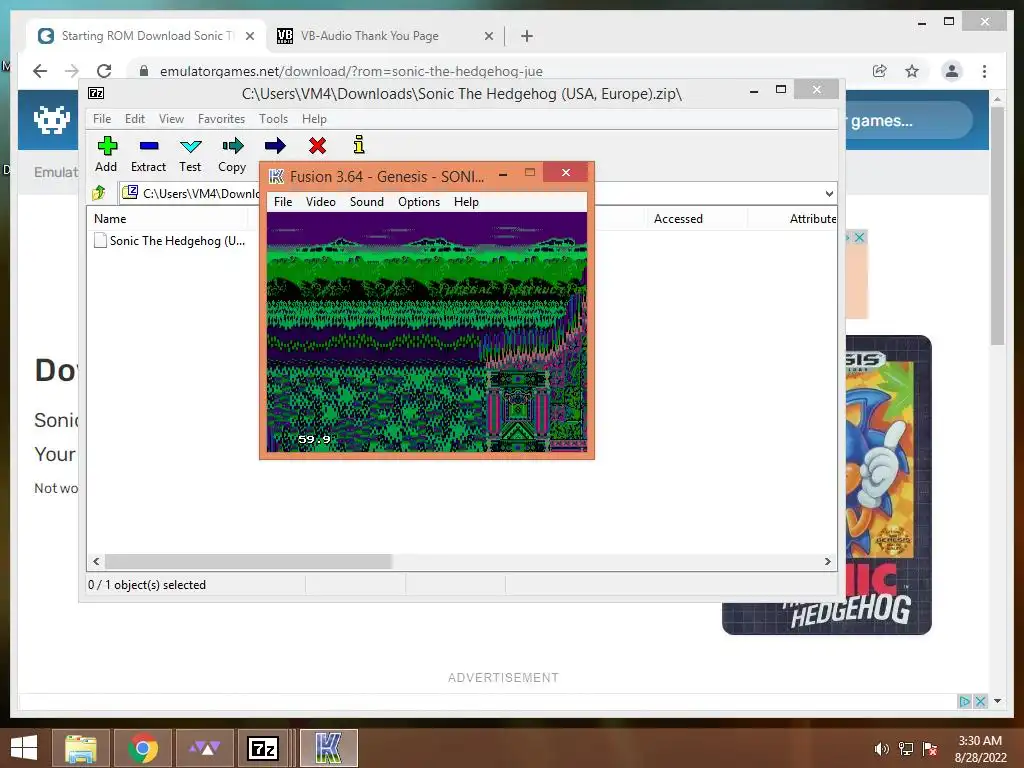The image size is (1024, 768).
Task: Open the Tools menu in 7-Zip
Action: coord(273,119)
